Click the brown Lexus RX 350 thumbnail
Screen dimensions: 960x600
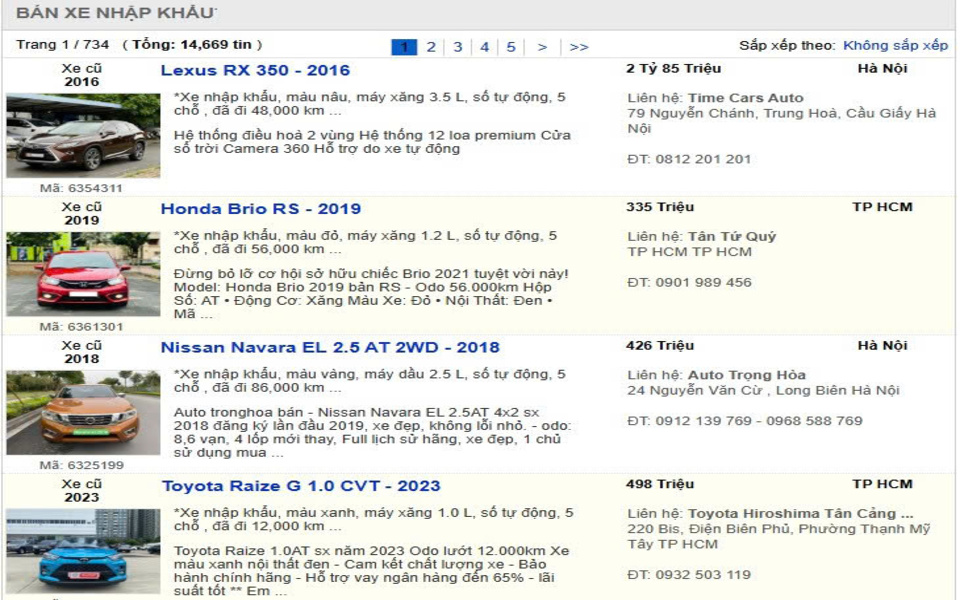[83, 136]
